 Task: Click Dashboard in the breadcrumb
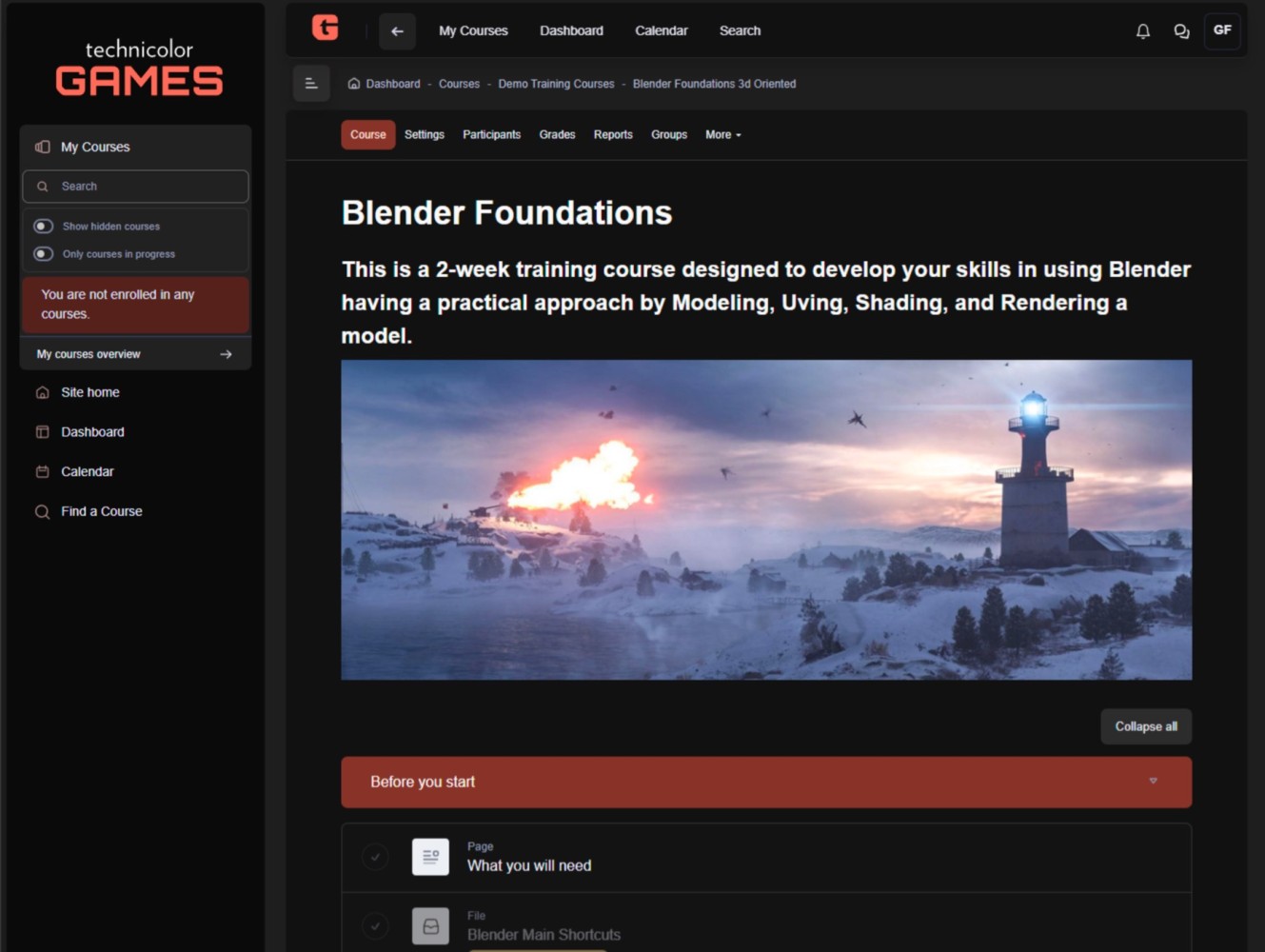(x=393, y=84)
